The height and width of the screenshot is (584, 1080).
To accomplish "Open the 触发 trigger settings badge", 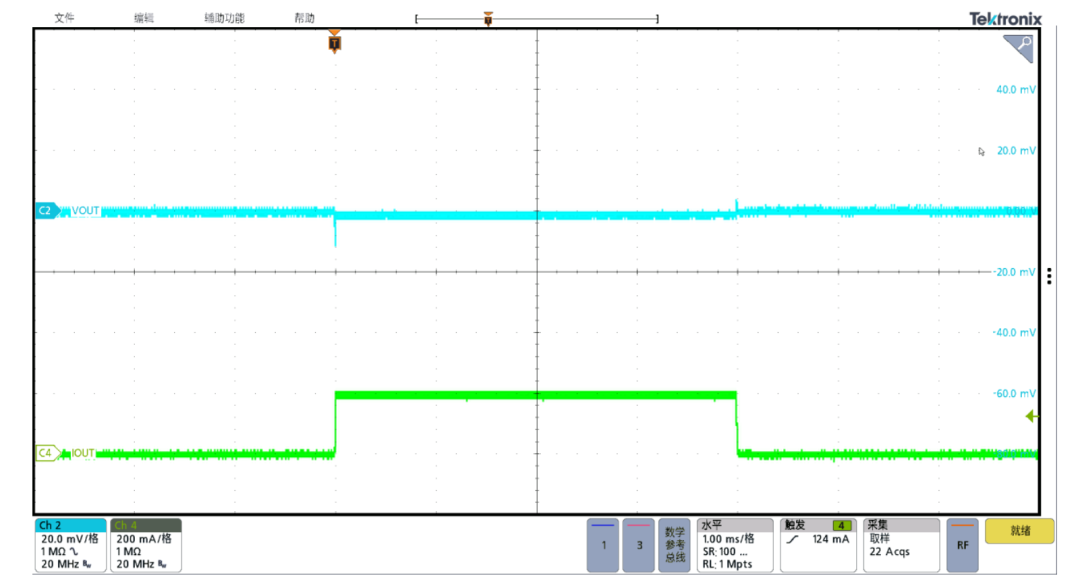I will click(x=817, y=545).
